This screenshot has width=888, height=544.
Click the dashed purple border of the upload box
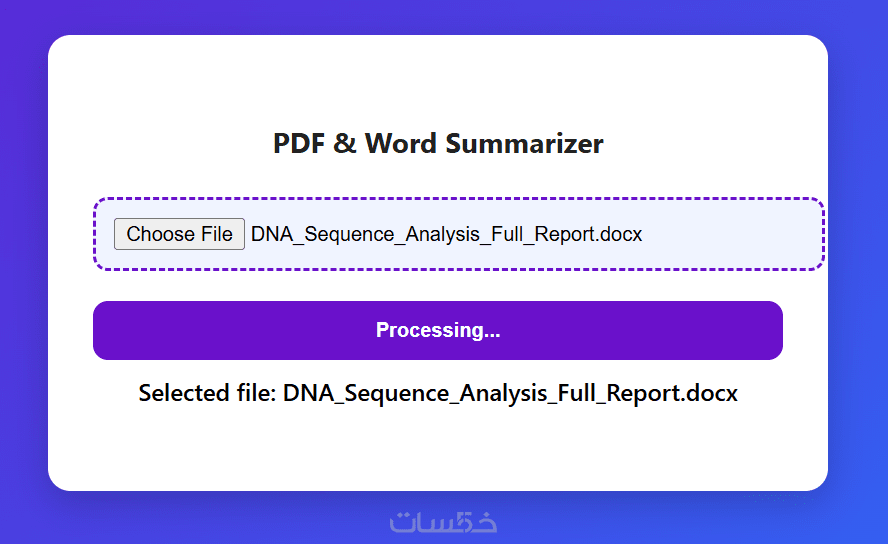459,199
